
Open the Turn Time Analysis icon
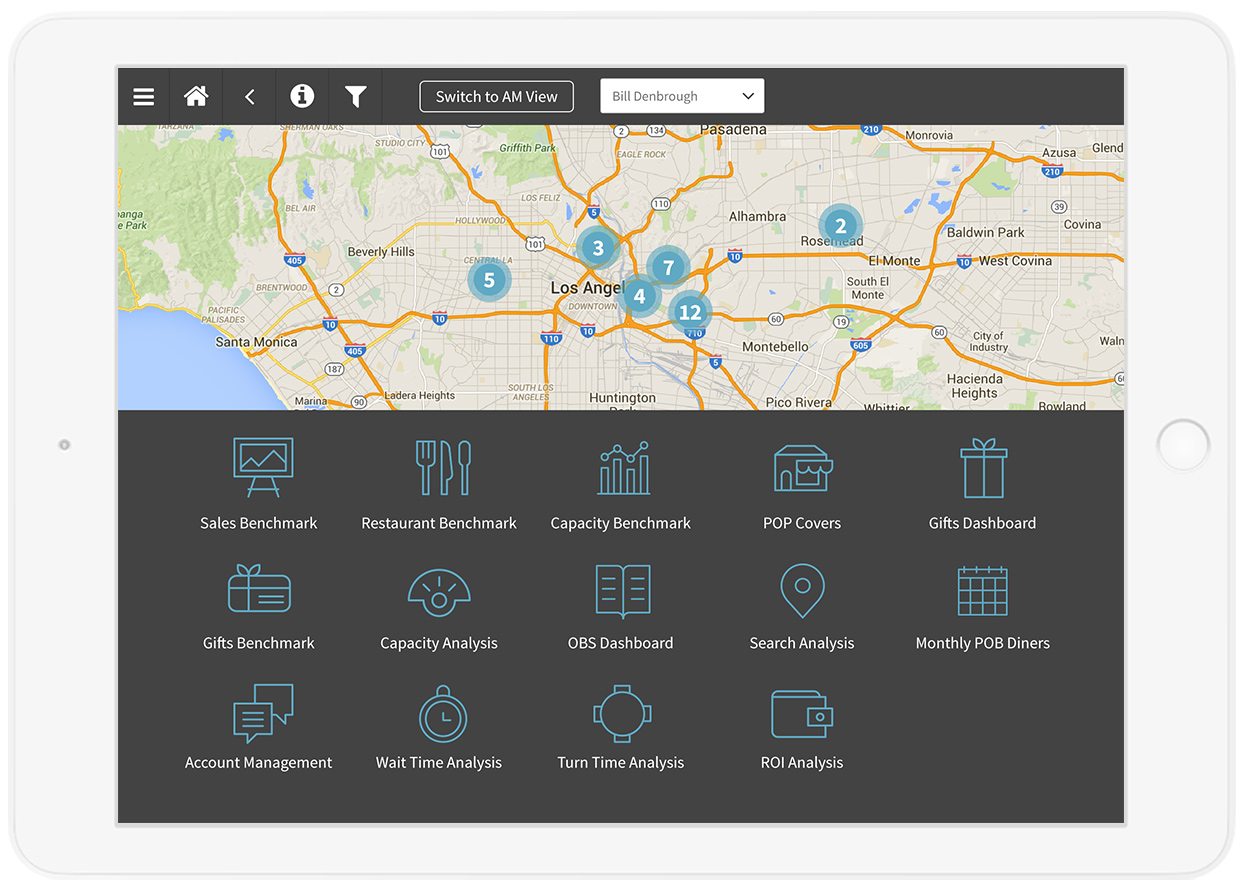[x=622, y=713]
